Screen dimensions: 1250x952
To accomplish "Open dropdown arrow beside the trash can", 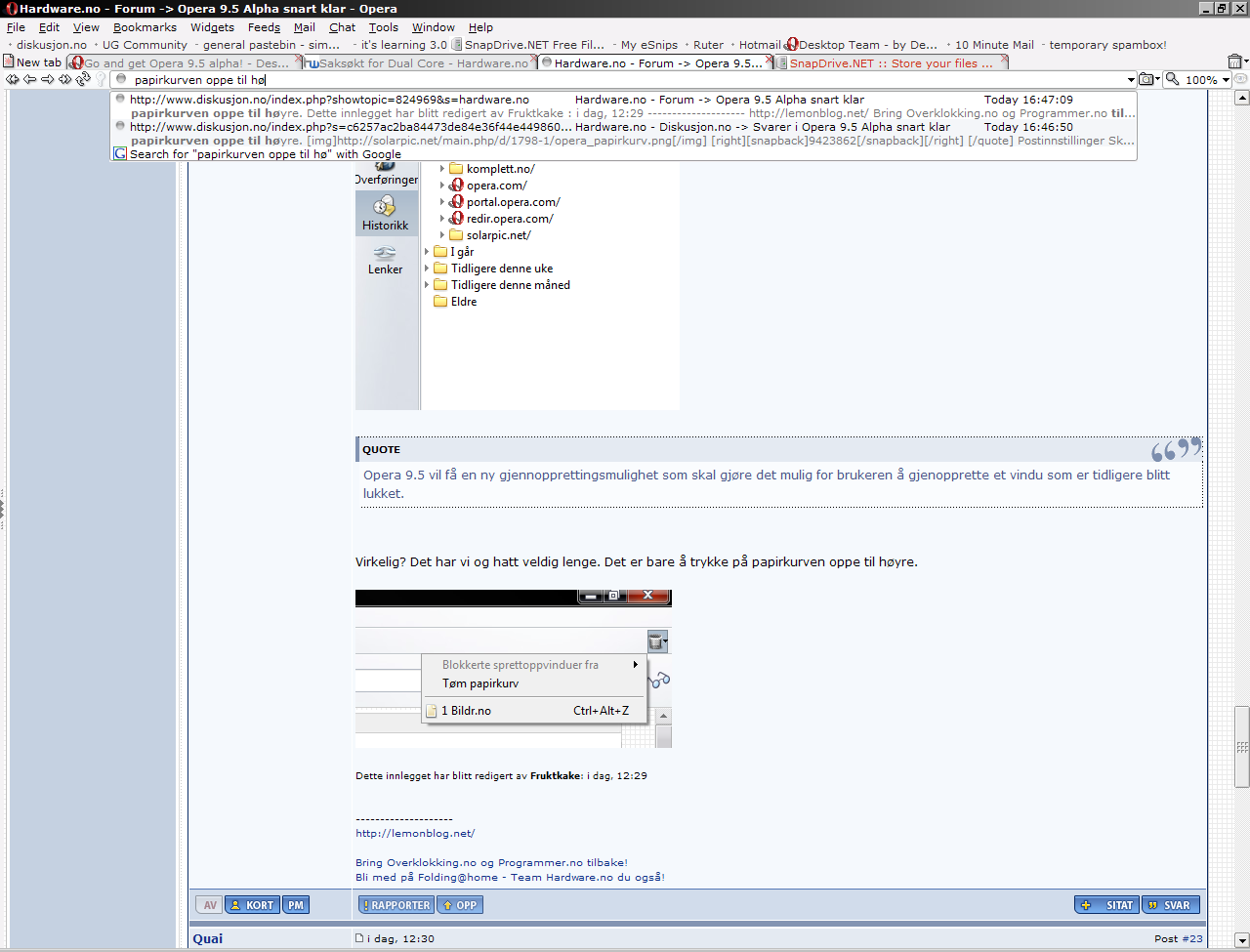I will pyautogui.click(x=1245, y=62).
